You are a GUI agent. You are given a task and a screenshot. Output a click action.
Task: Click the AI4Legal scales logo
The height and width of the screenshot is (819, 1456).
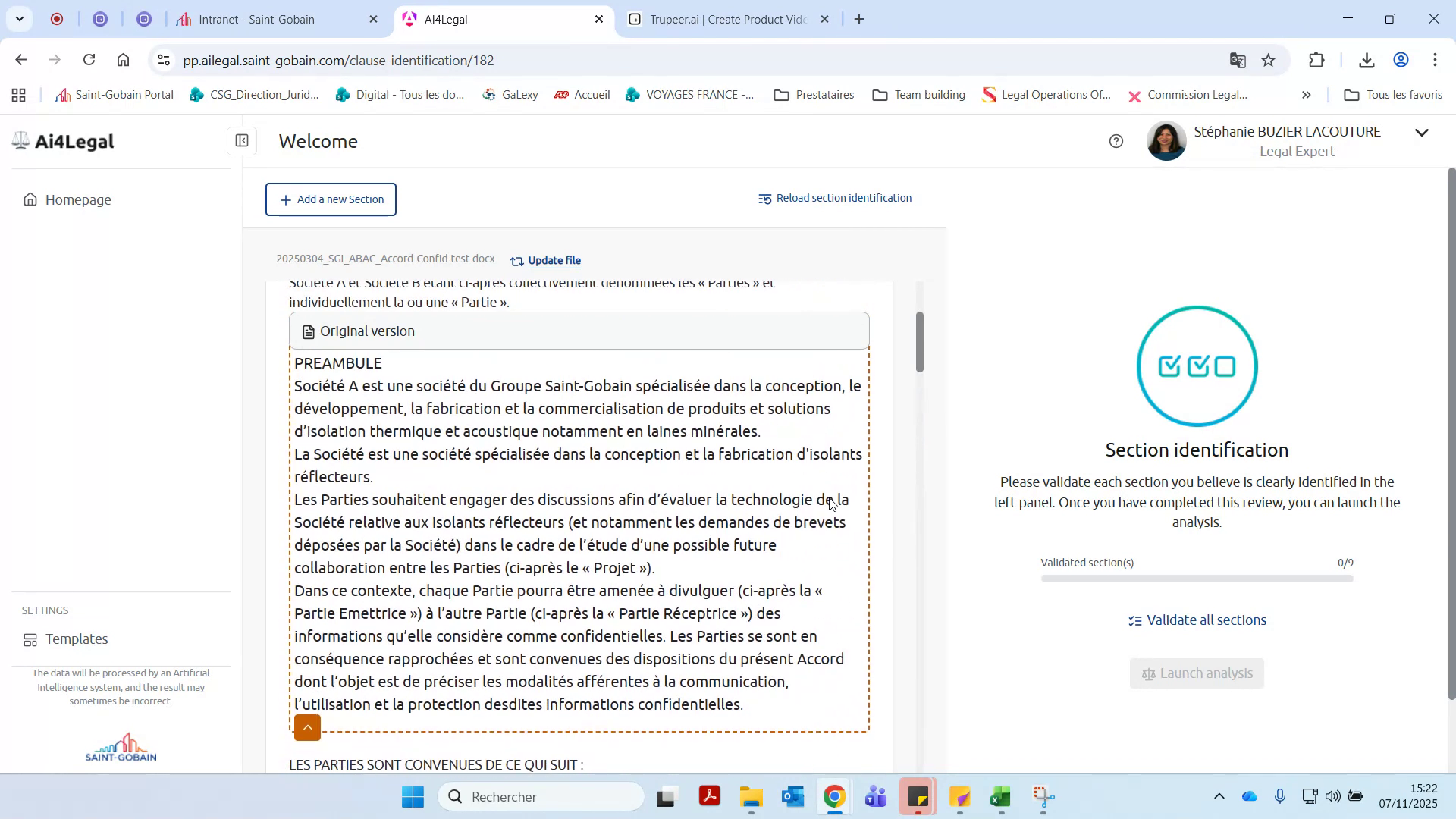20,140
